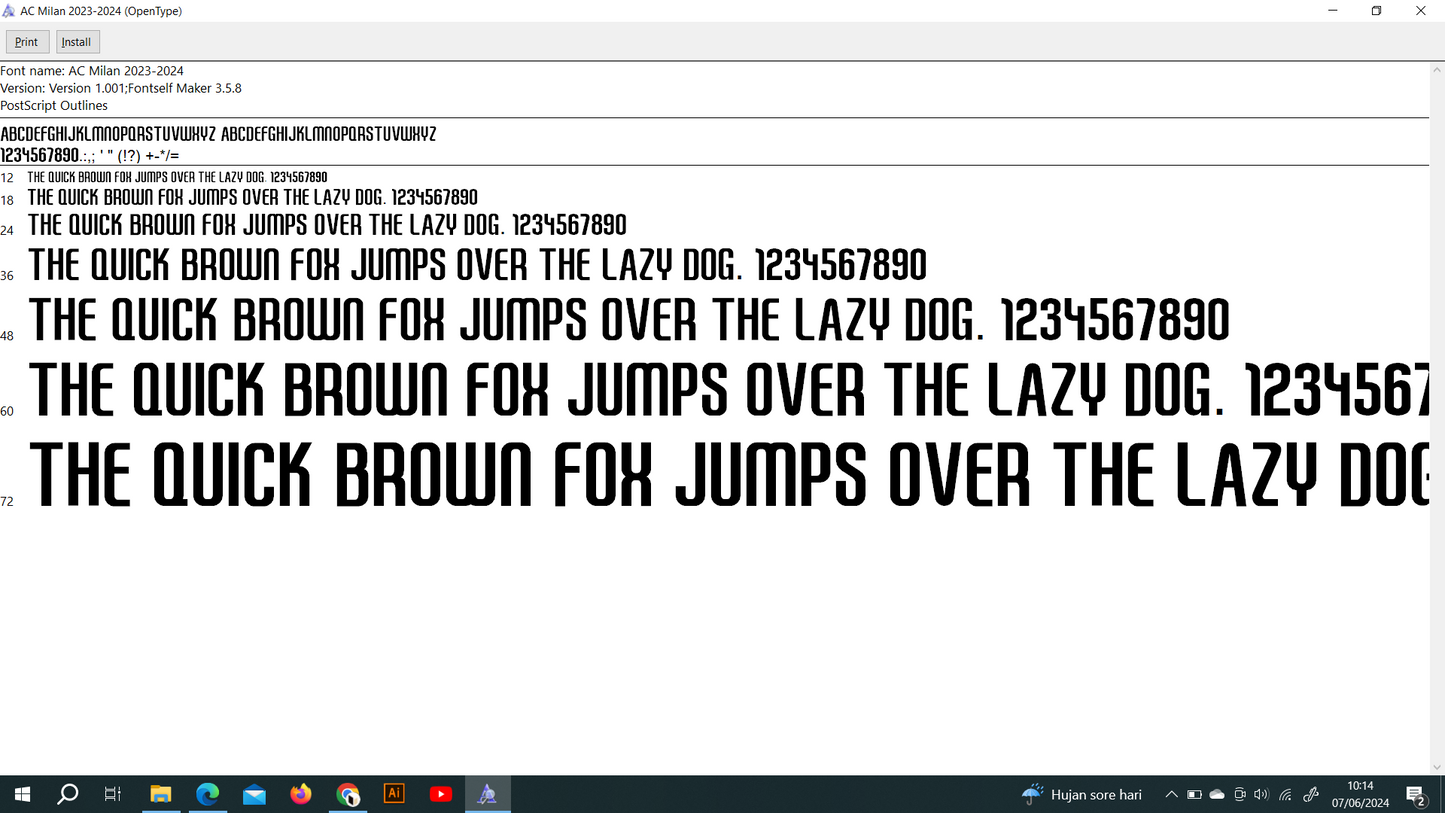The image size is (1445, 813).
Task: Open the Mail app in taskbar
Action: 254,794
